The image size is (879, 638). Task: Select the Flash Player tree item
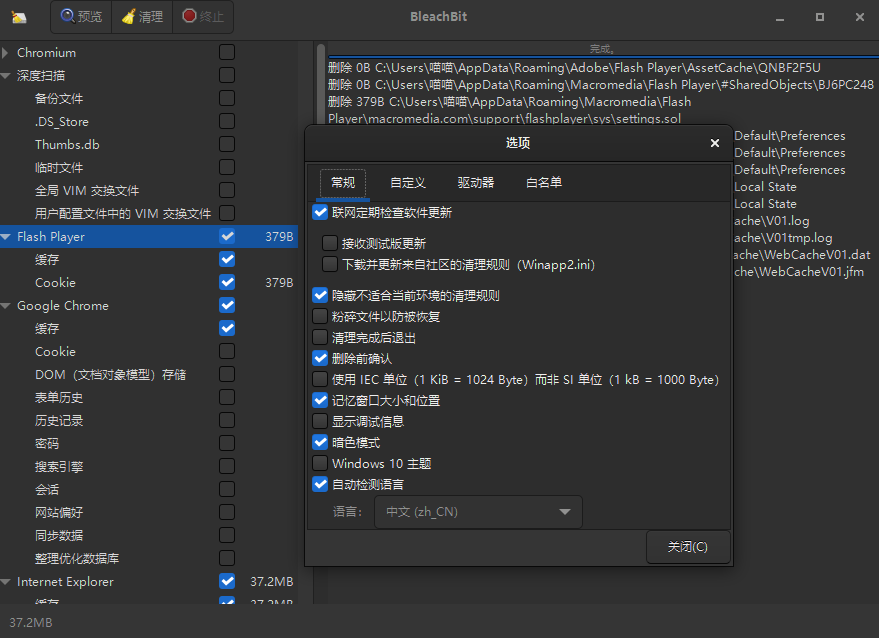tap(51, 237)
